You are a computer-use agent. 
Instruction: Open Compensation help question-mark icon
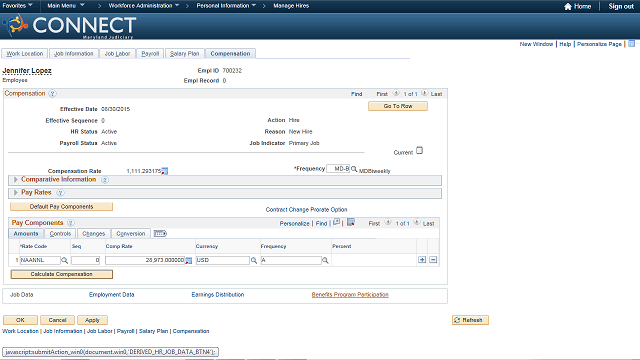(x=52, y=93)
